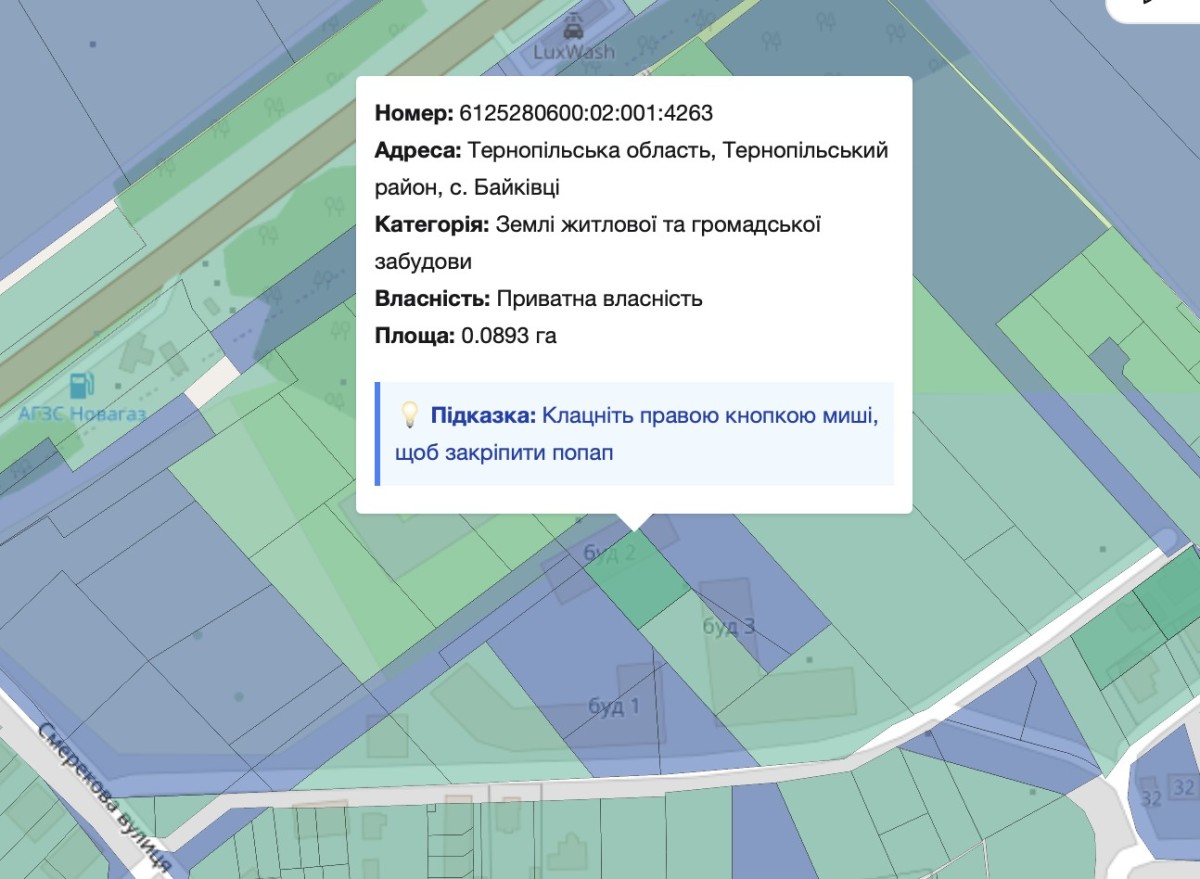This screenshot has width=1200, height=879.
Task: Click the LuxWash map label
Action: coord(573,51)
